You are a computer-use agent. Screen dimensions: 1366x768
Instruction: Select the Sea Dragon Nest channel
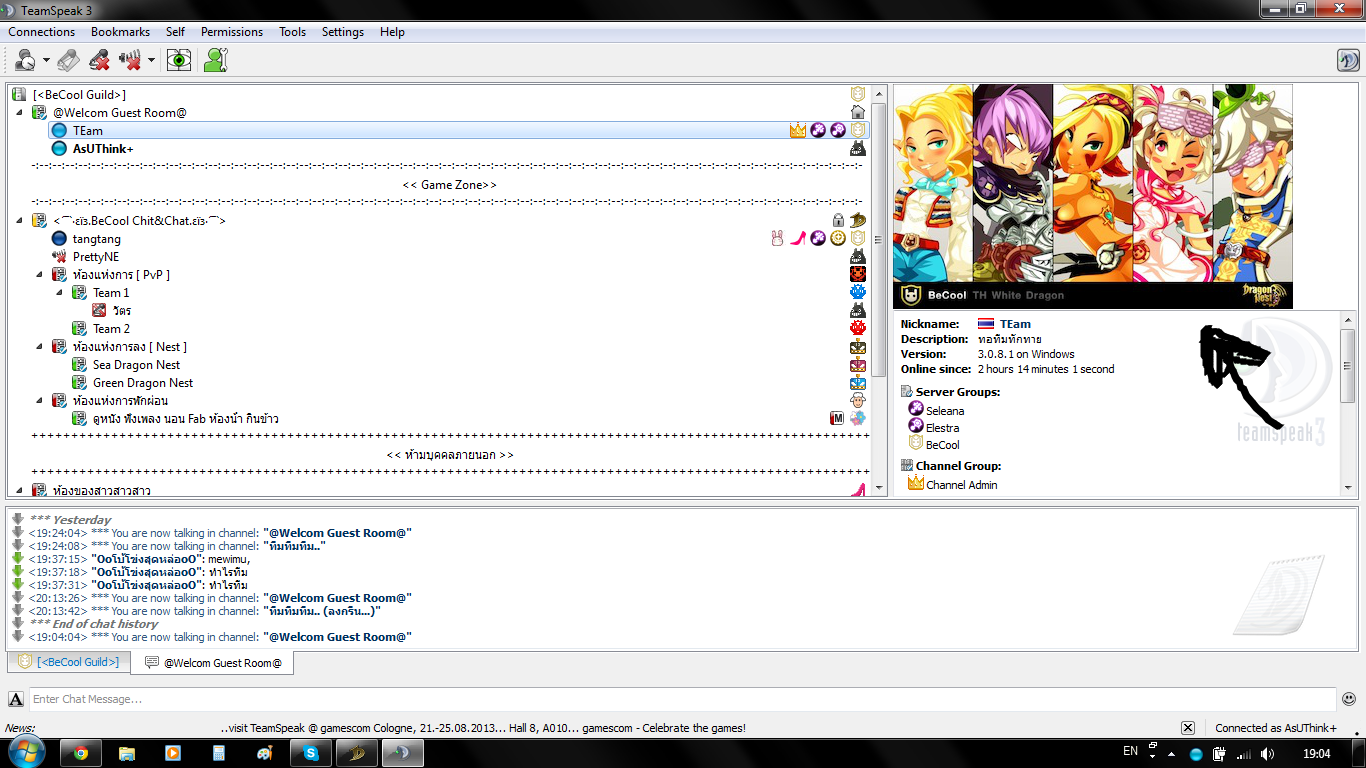point(136,365)
